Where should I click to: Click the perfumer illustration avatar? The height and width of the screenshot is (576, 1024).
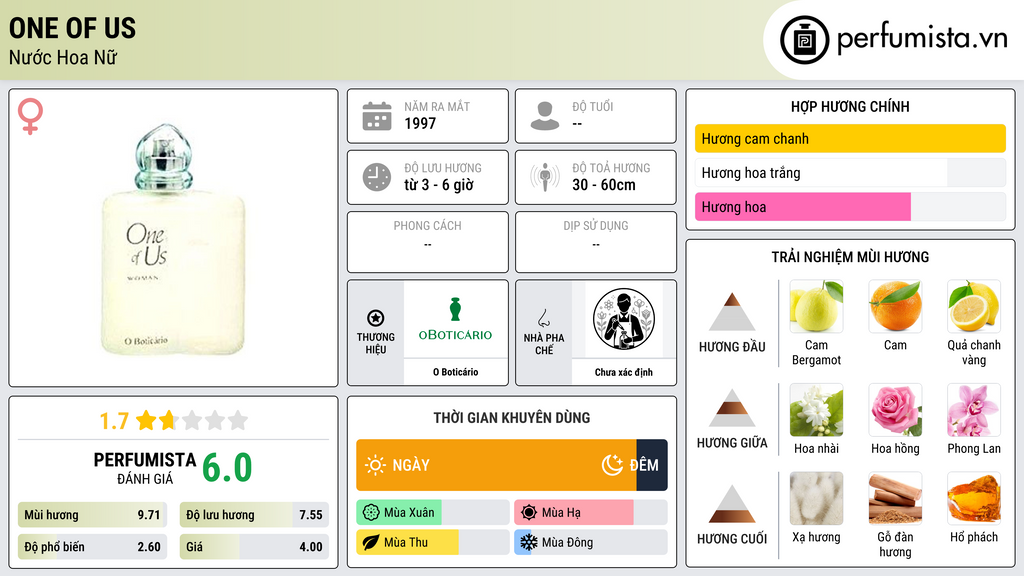(x=624, y=319)
